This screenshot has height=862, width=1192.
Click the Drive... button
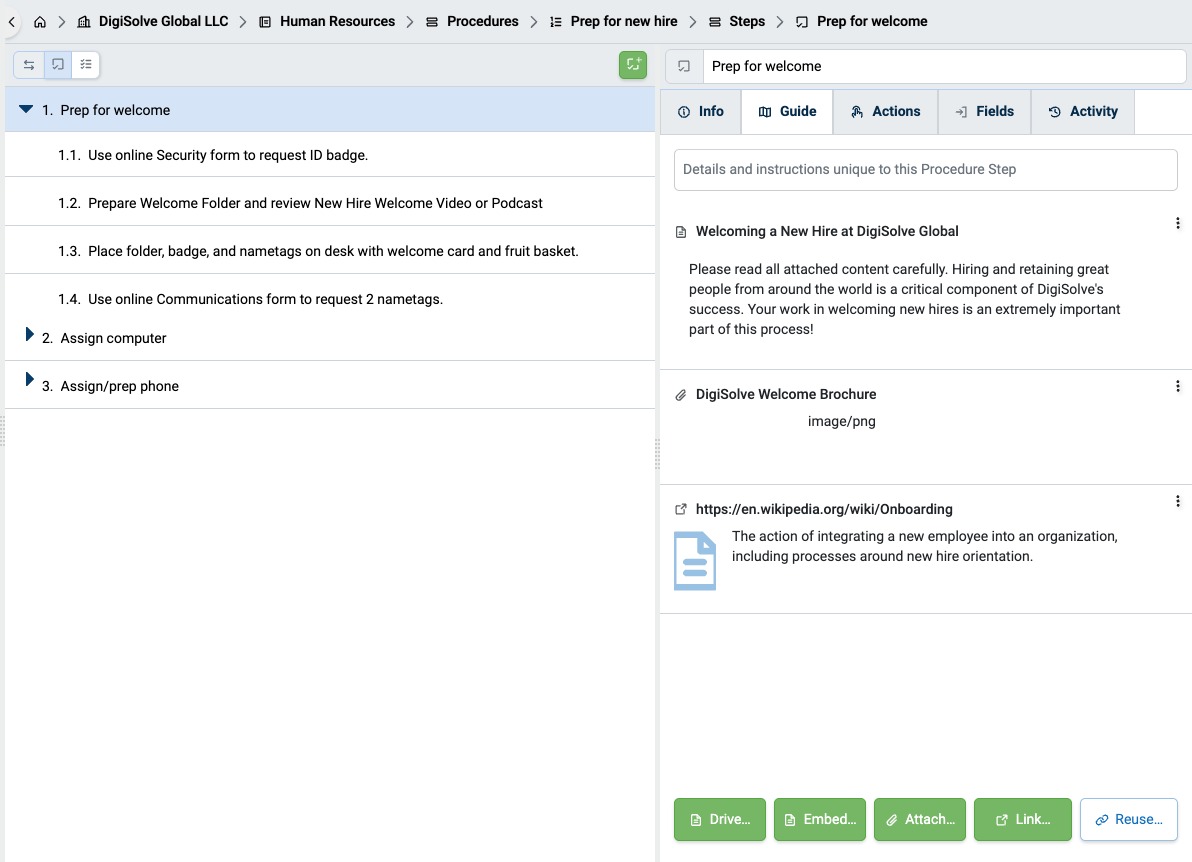[x=720, y=819]
